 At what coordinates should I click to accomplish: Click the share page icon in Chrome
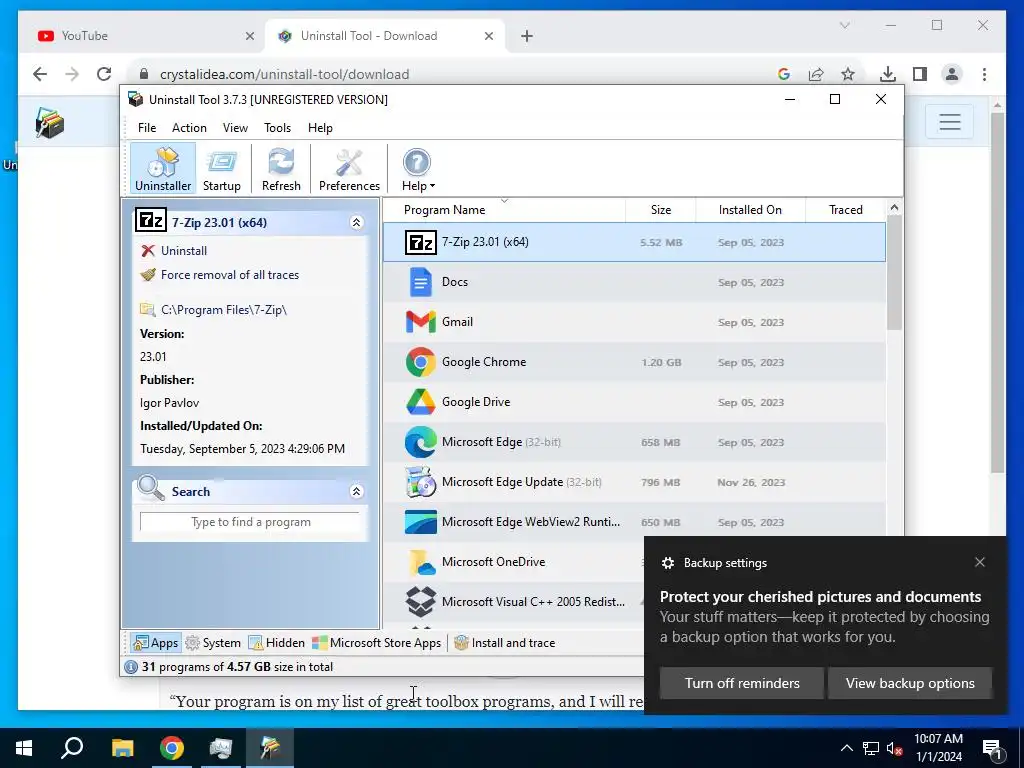[x=816, y=74]
